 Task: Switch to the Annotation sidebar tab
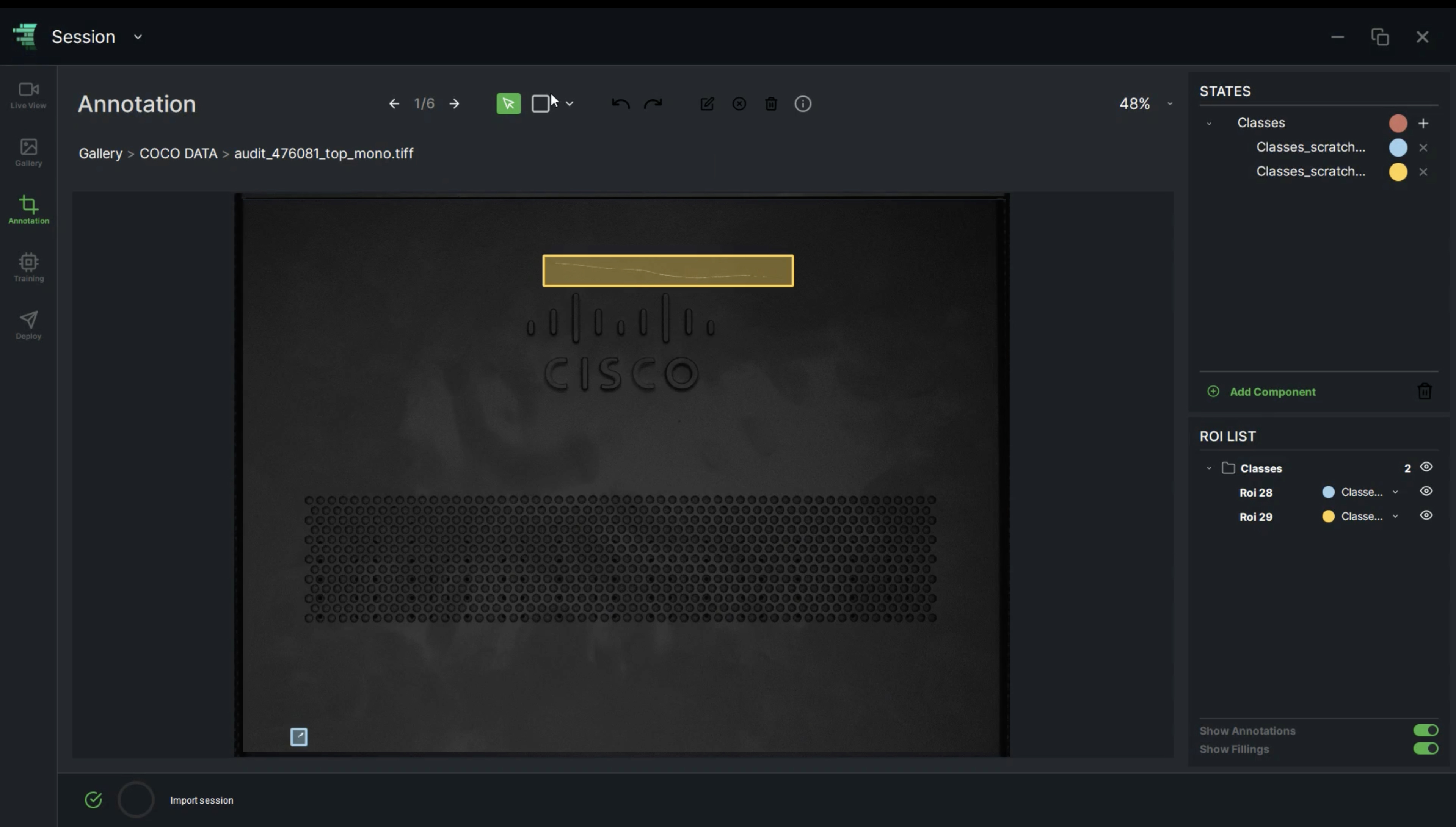coord(28,210)
